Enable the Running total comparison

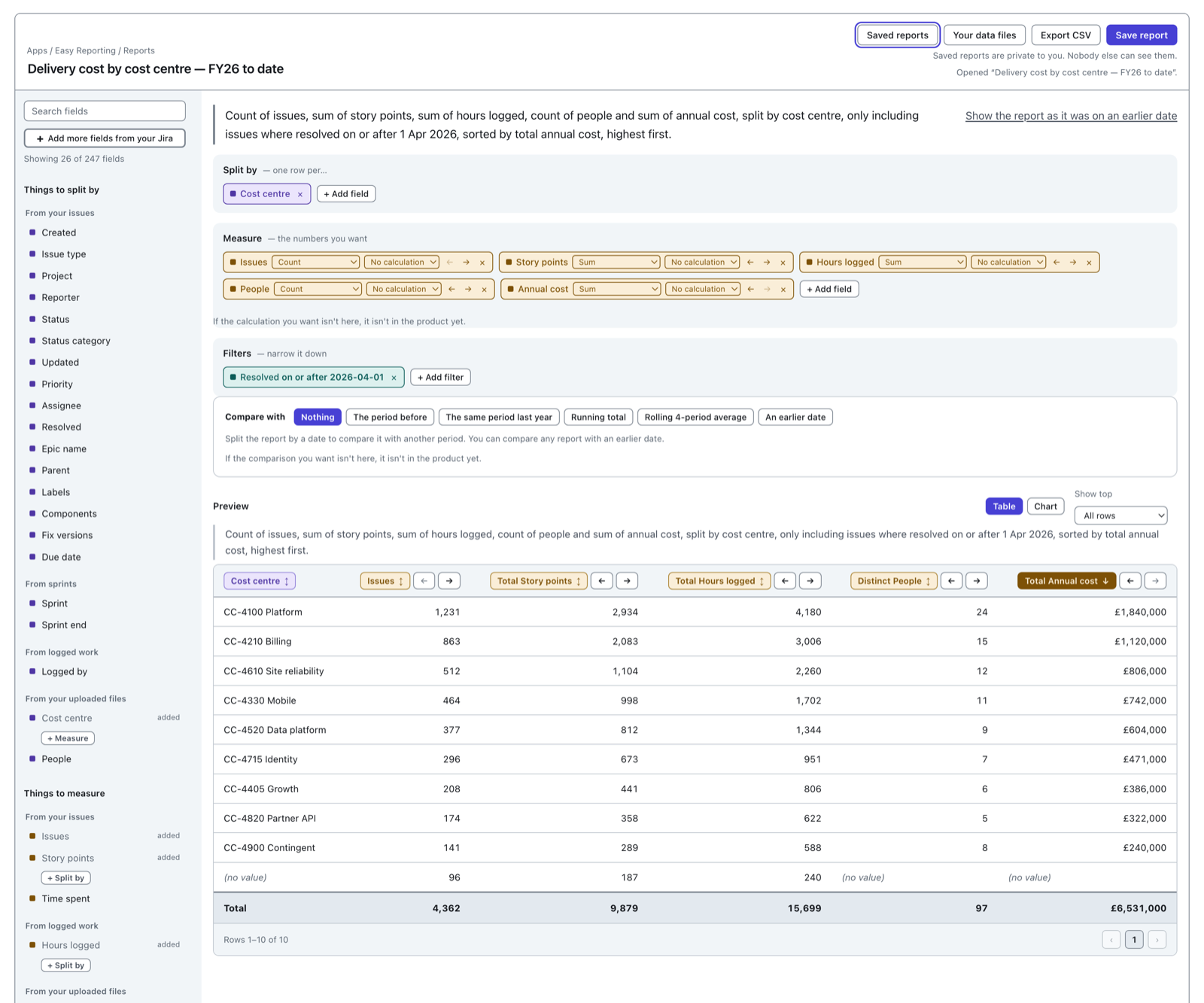[598, 418]
